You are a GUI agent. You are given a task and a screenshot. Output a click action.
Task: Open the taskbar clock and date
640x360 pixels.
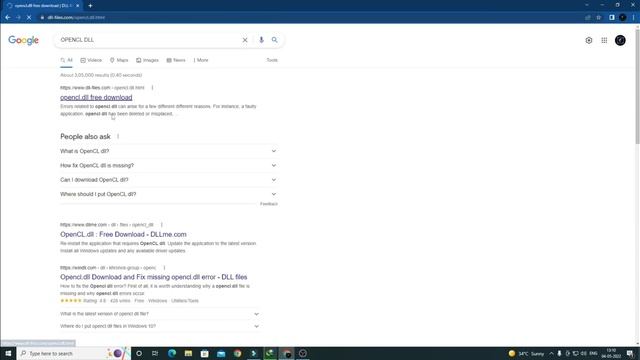click(611, 353)
